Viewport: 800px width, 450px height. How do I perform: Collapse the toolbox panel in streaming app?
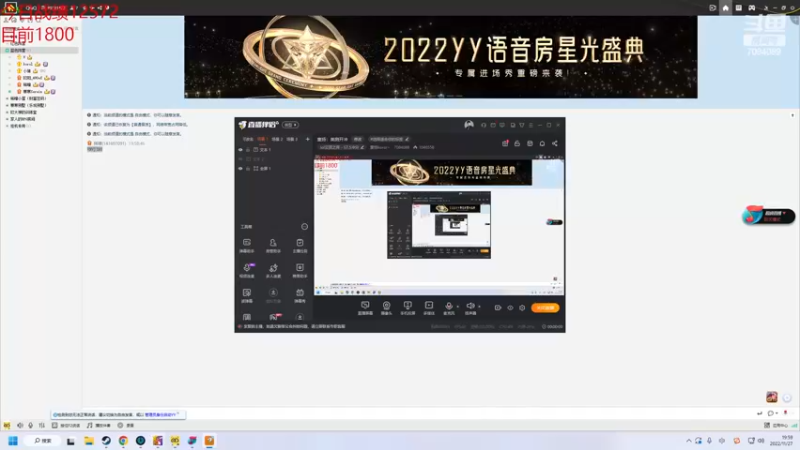tap(305, 227)
